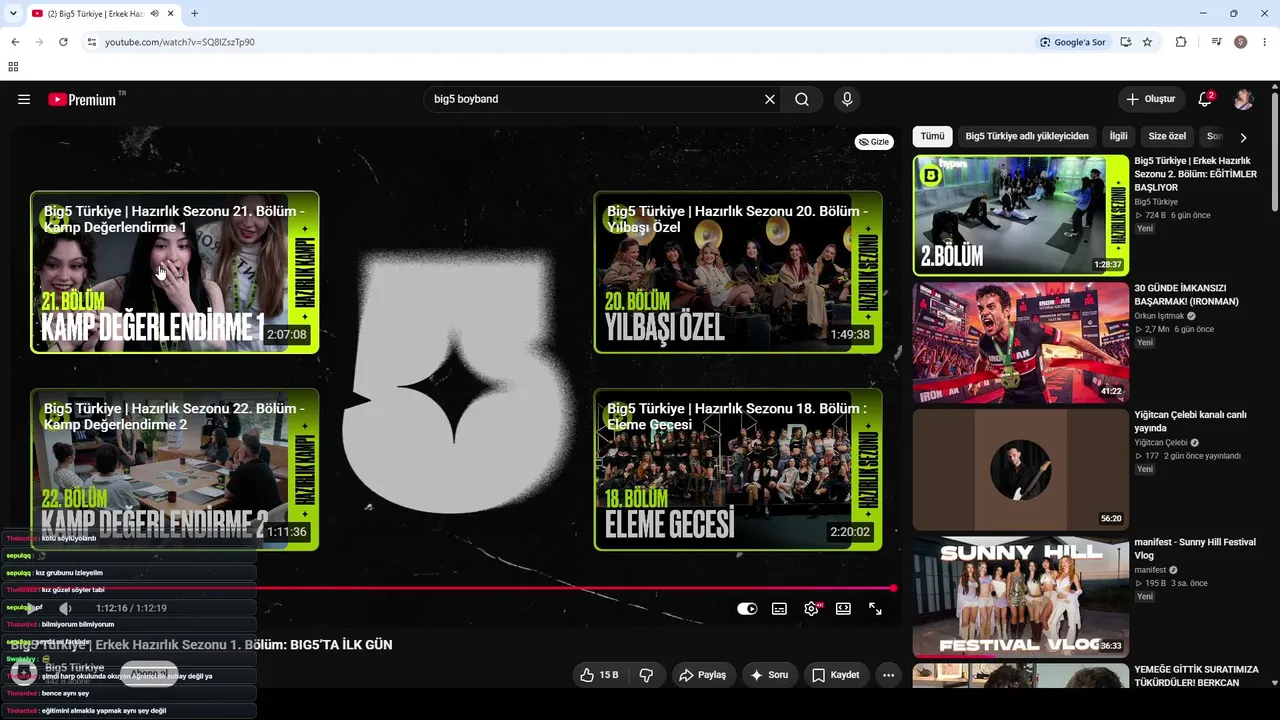Open end-screen video 22. Bölüm Kamp Değerlendirme 2
1280x720 pixels.
175,469
